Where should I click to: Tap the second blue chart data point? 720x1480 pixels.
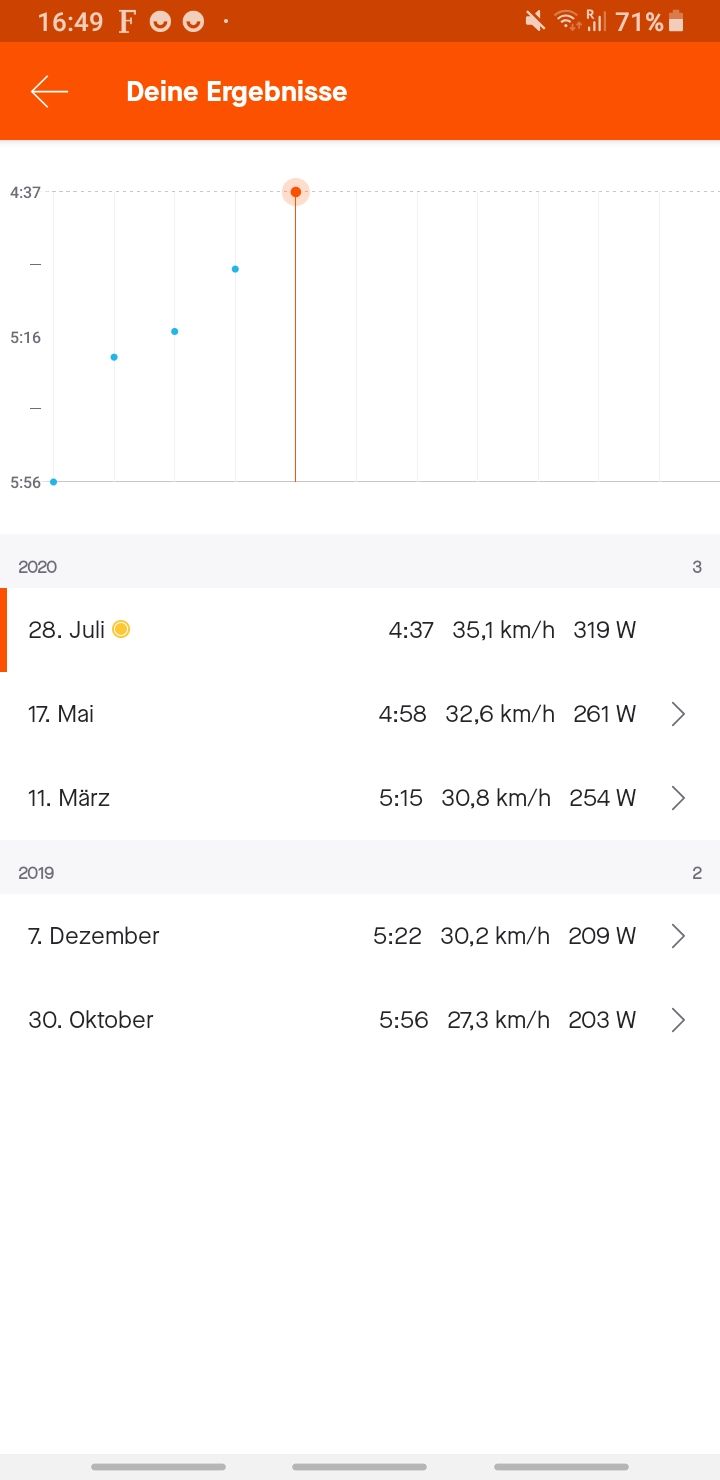tap(114, 357)
